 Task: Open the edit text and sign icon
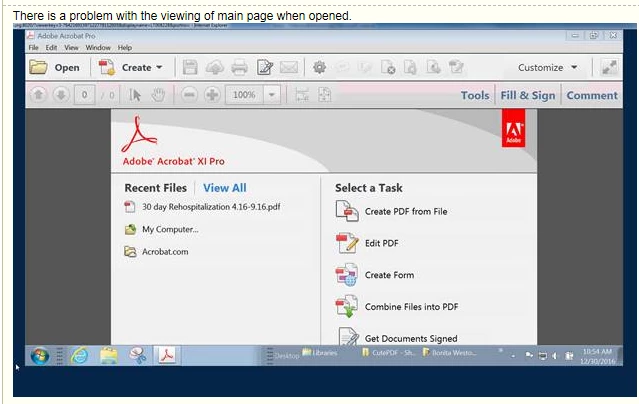(264, 67)
